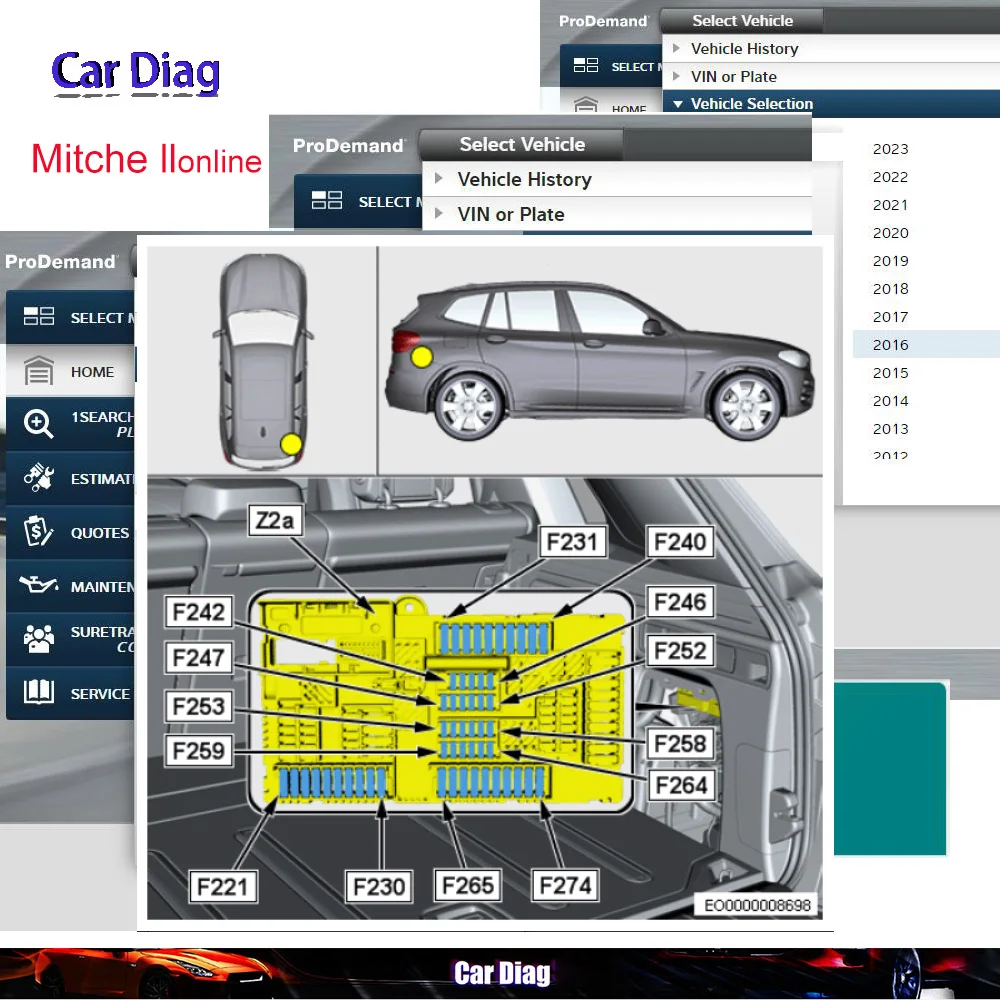Choose model year 2021
Image resolution: width=1000 pixels, height=1000 pixels.
pyautogui.click(x=890, y=205)
